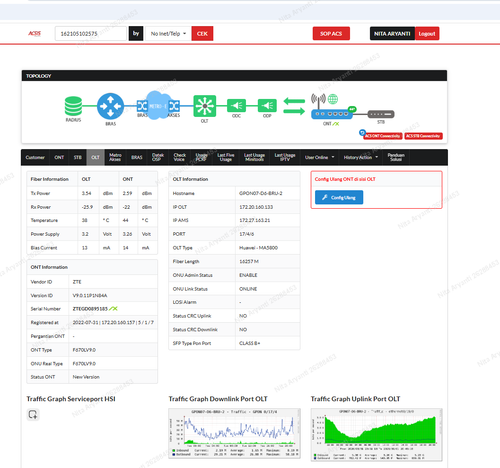Image resolution: width=500 pixels, height=468 pixels.
Task: Click the blue Config Ulang button
Action: point(339,197)
